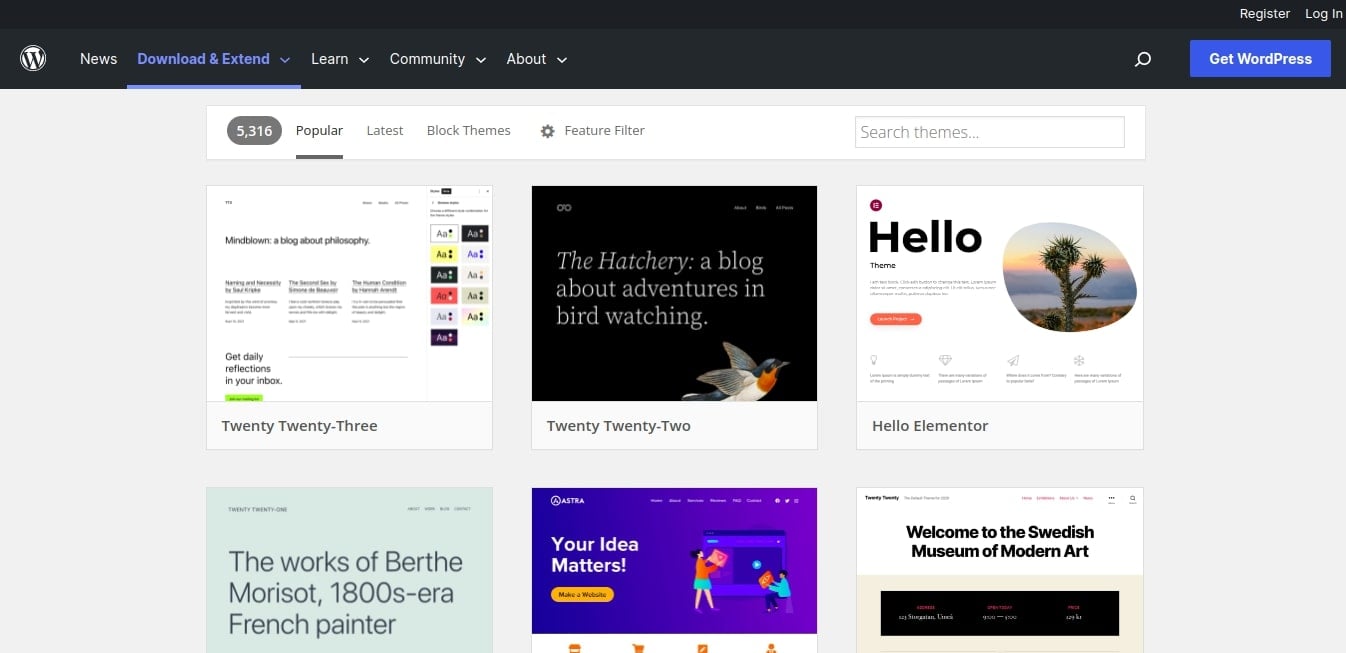The height and width of the screenshot is (653, 1346).
Task: Open the Twenty Twenty Swedish Museum thumbnail
Action: [x=1000, y=570]
